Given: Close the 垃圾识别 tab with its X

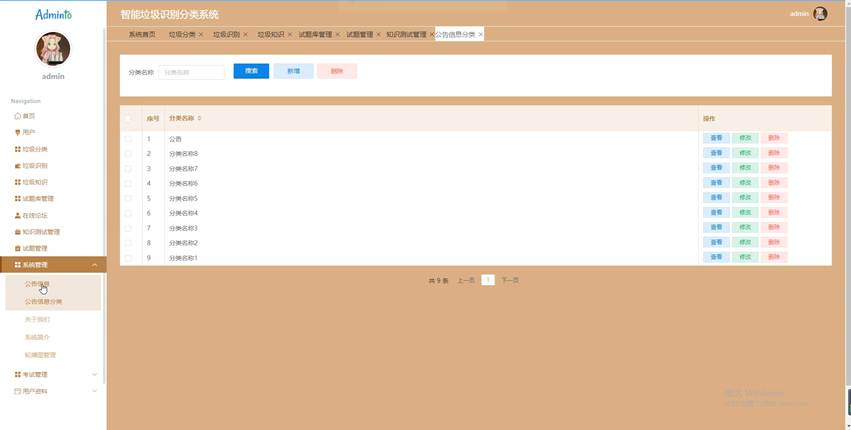Looking at the screenshot, I should (245, 34).
